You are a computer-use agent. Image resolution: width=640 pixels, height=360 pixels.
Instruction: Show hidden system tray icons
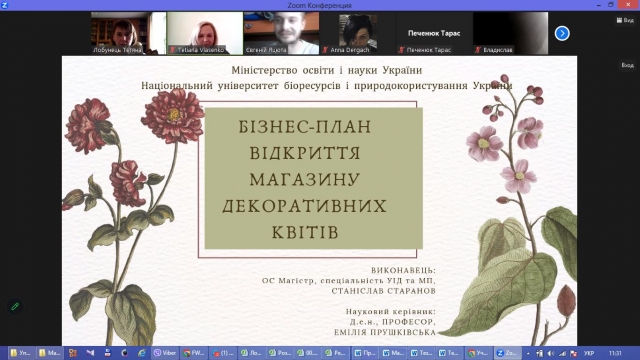coord(528,353)
